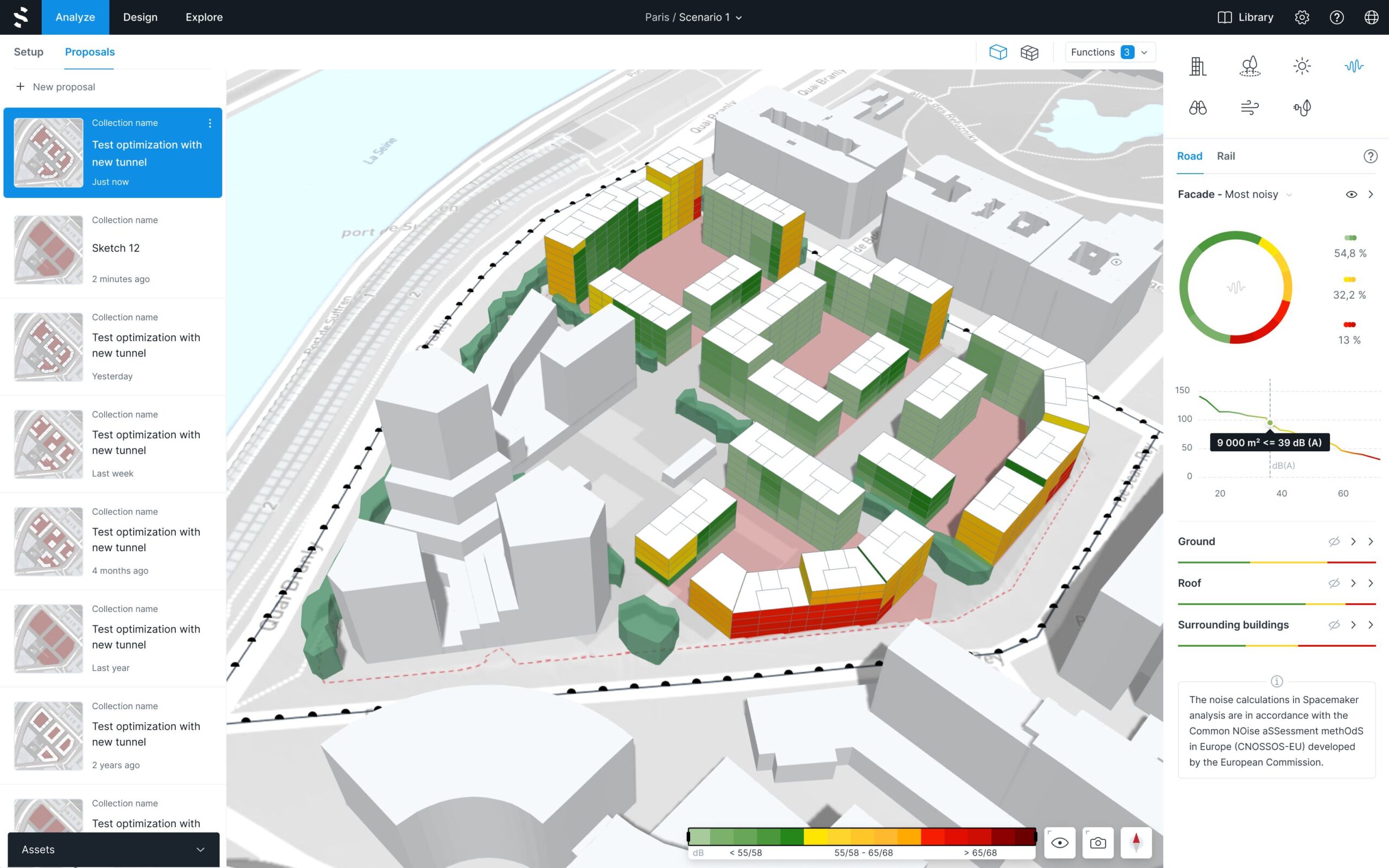The image size is (1389, 868).
Task: Switch to the Rail tab
Action: [1226, 156]
